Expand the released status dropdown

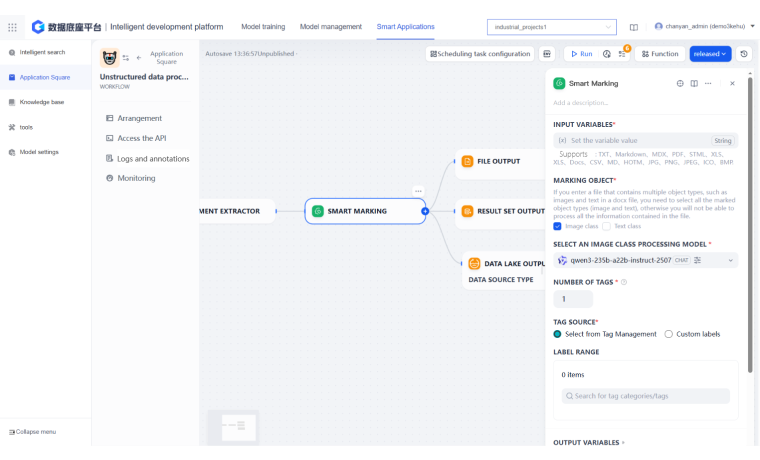pos(710,54)
